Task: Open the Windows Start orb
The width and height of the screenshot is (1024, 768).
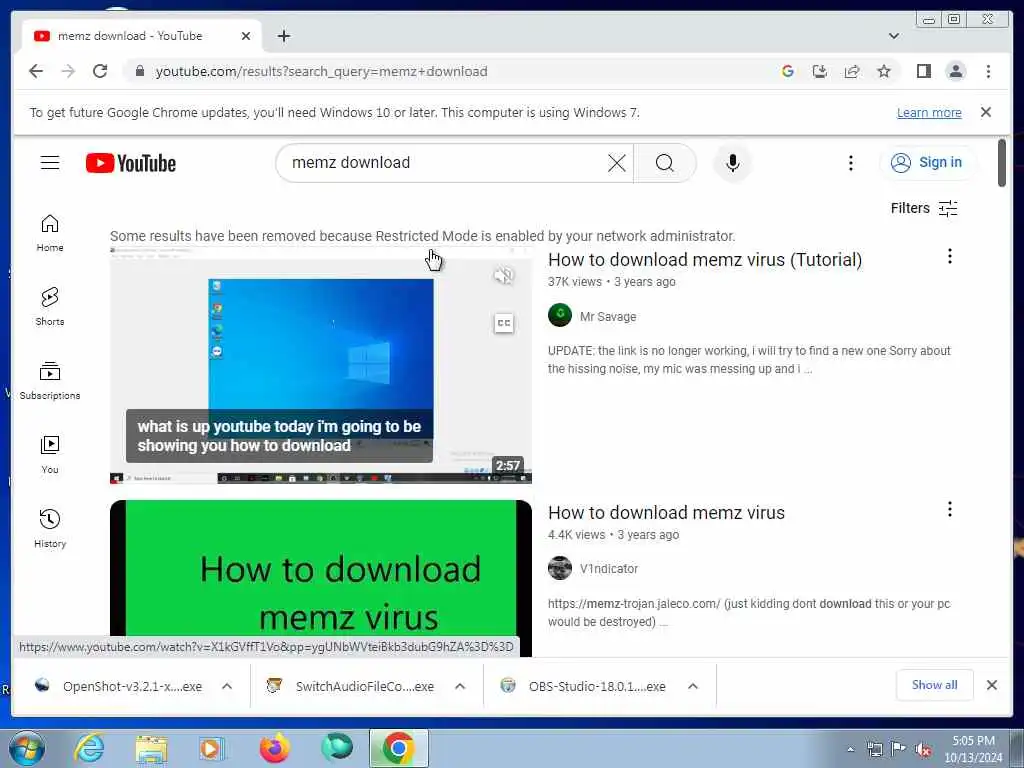Action: [27, 748]
